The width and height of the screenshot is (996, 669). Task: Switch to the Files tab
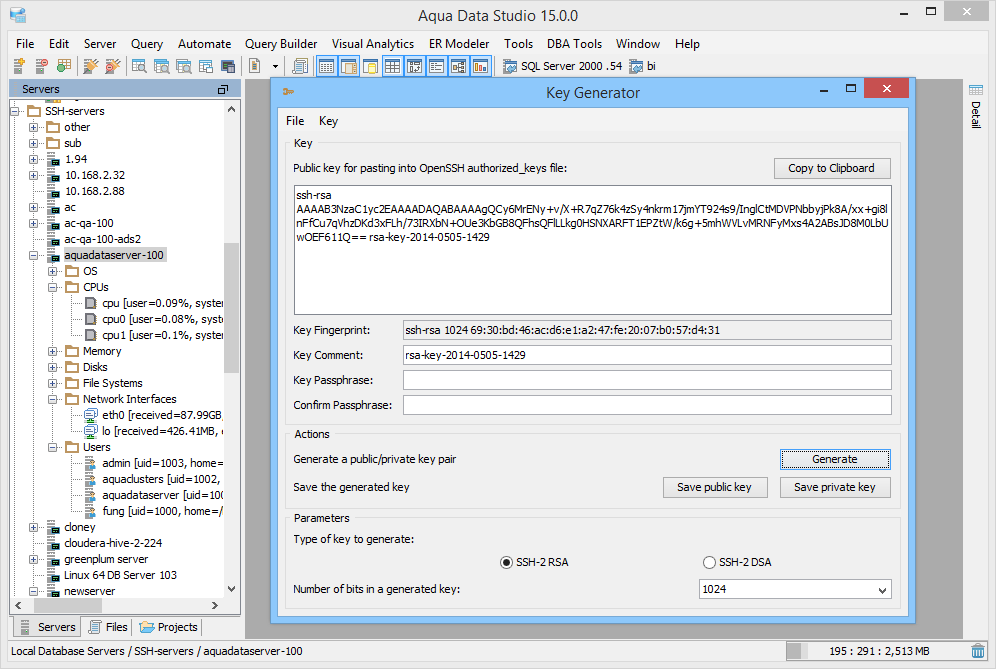coord(108,627)
